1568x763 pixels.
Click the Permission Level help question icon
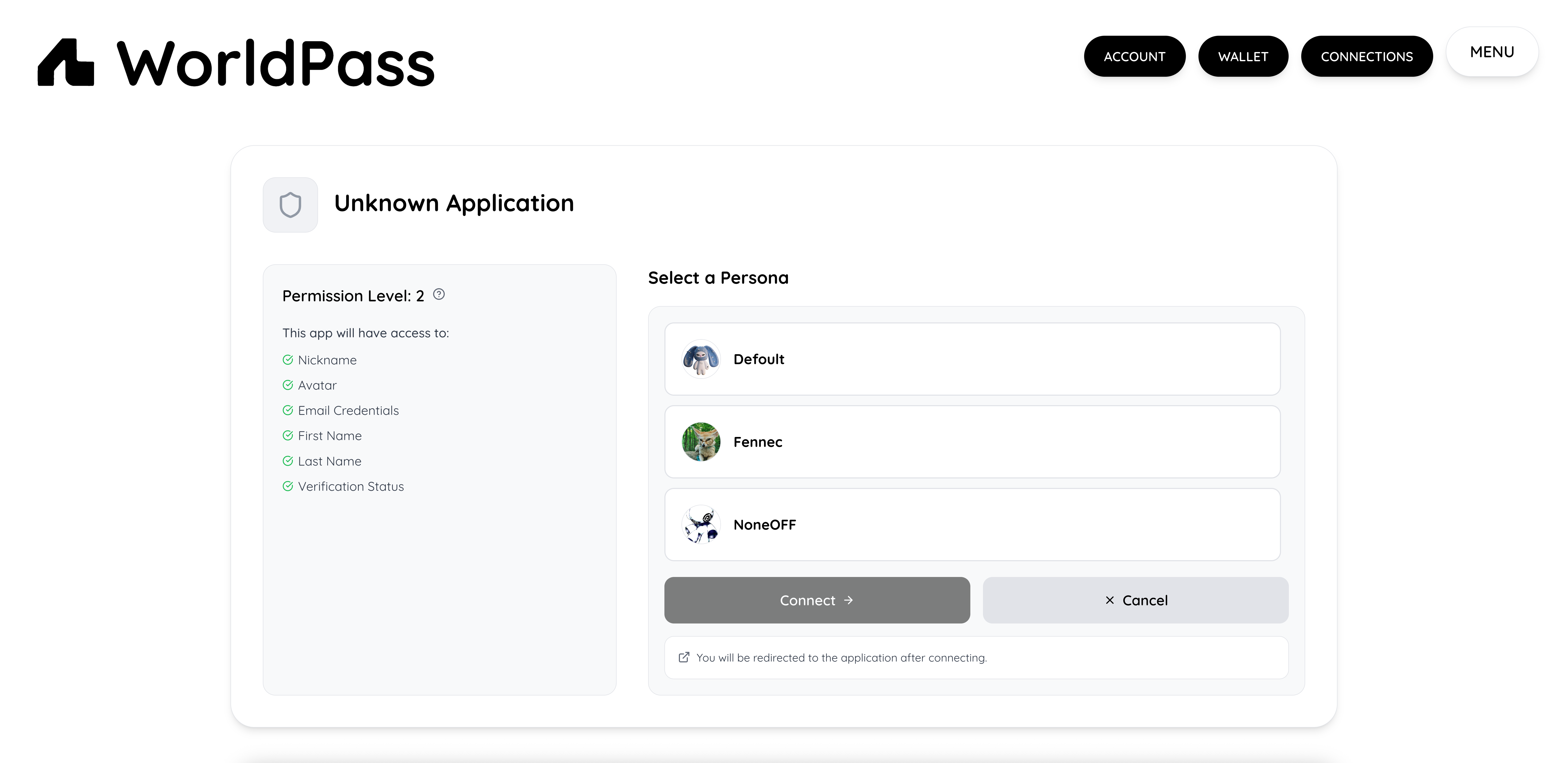coord(439,295)
